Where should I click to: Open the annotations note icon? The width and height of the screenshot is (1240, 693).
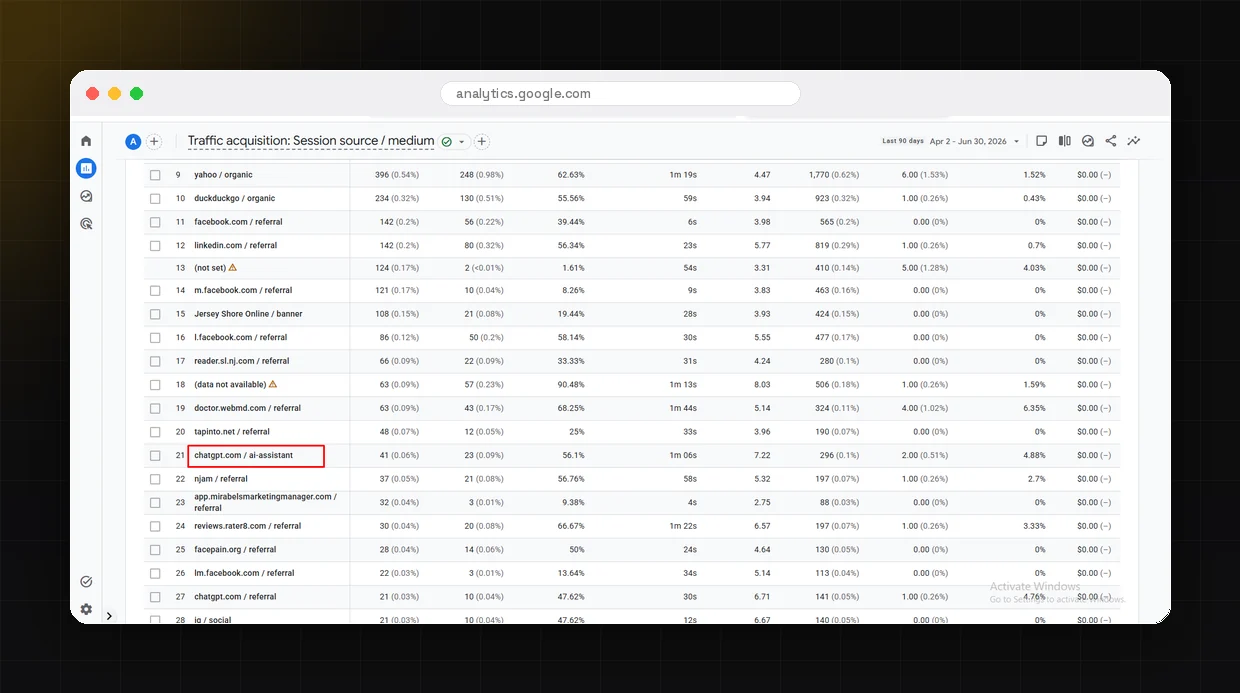1042,141
